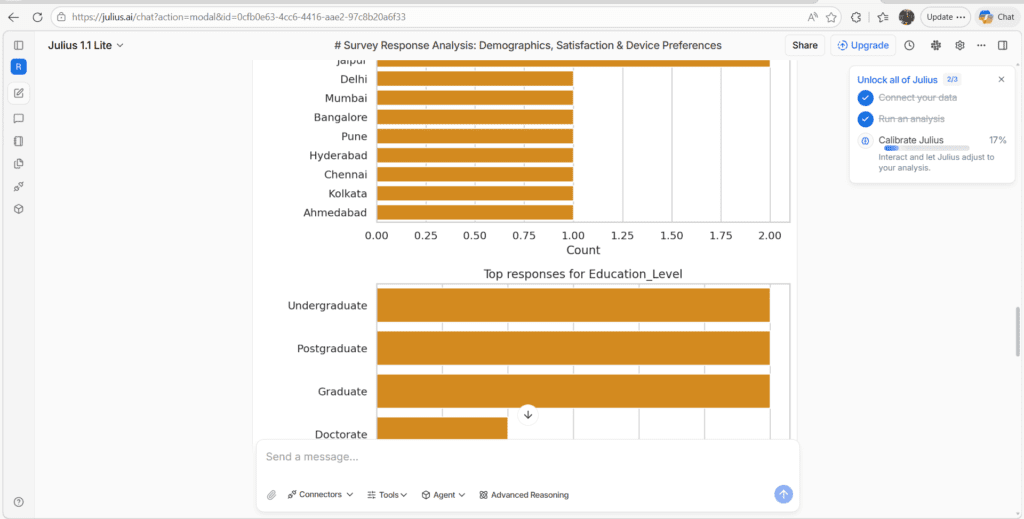Screen dimensions: 1024x519
Task: Click the Upgrade button
Action: pyautogui.click(x=863, y=45)
